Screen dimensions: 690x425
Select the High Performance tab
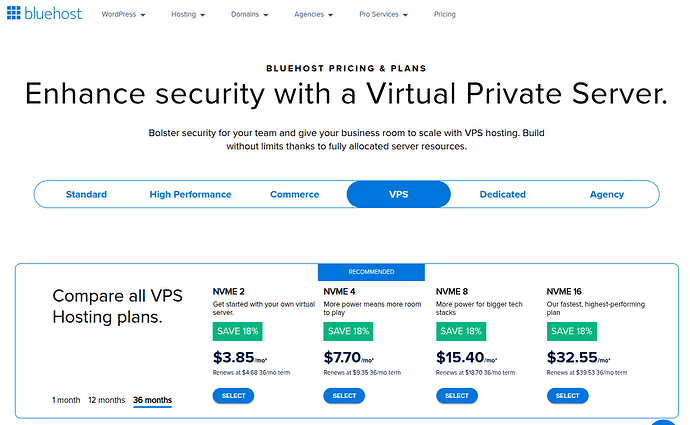point(190,194)
